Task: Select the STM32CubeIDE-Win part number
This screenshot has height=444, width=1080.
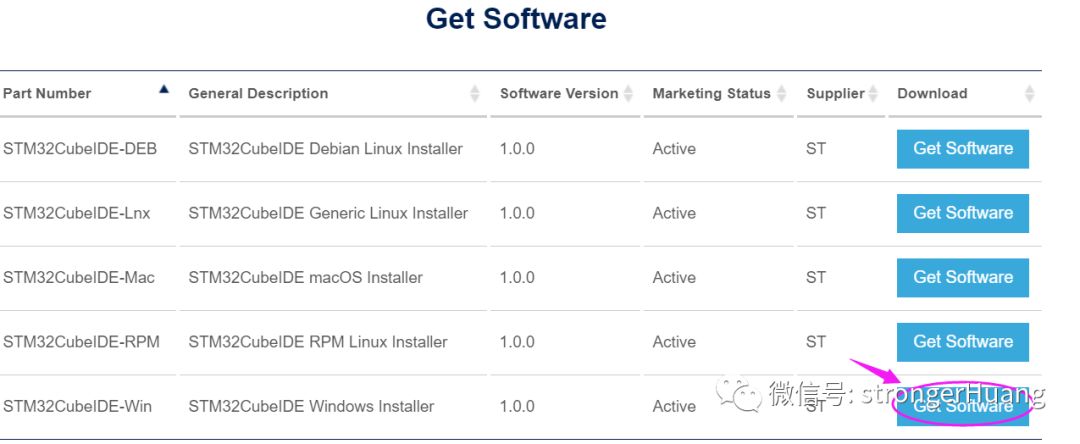Action: [77, 407]
